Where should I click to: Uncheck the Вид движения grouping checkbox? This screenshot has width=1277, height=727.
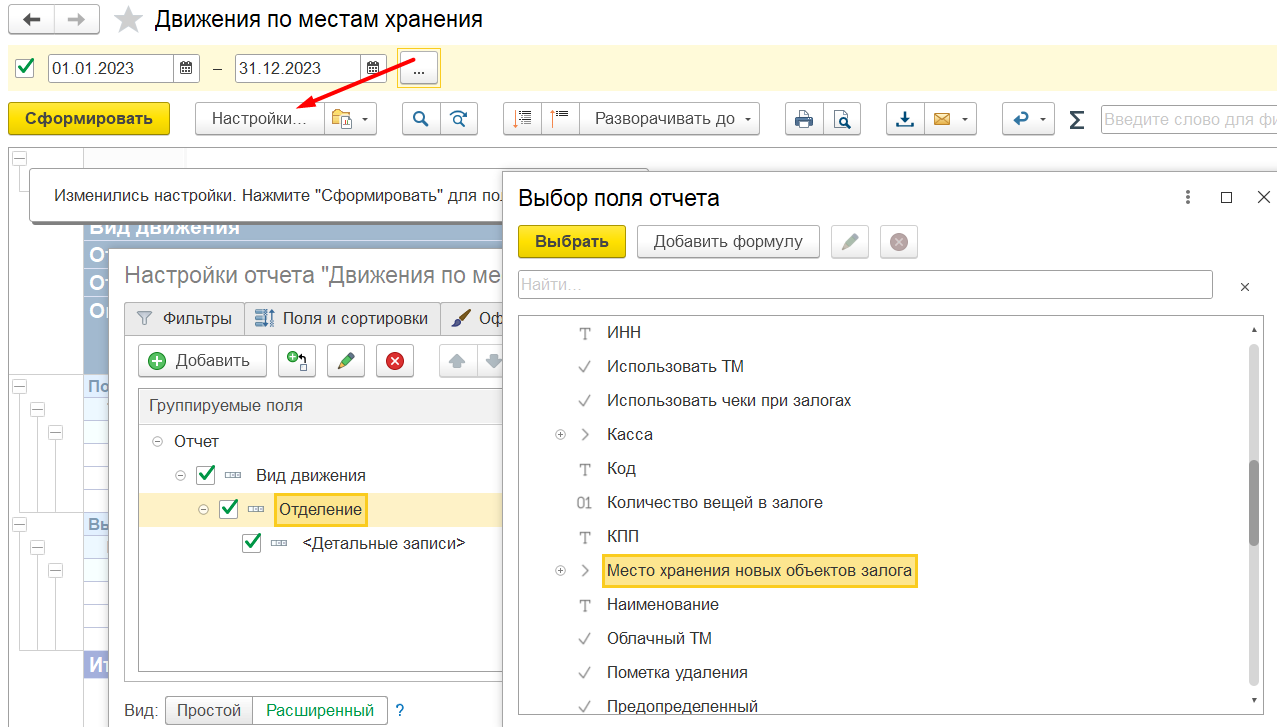206,475
